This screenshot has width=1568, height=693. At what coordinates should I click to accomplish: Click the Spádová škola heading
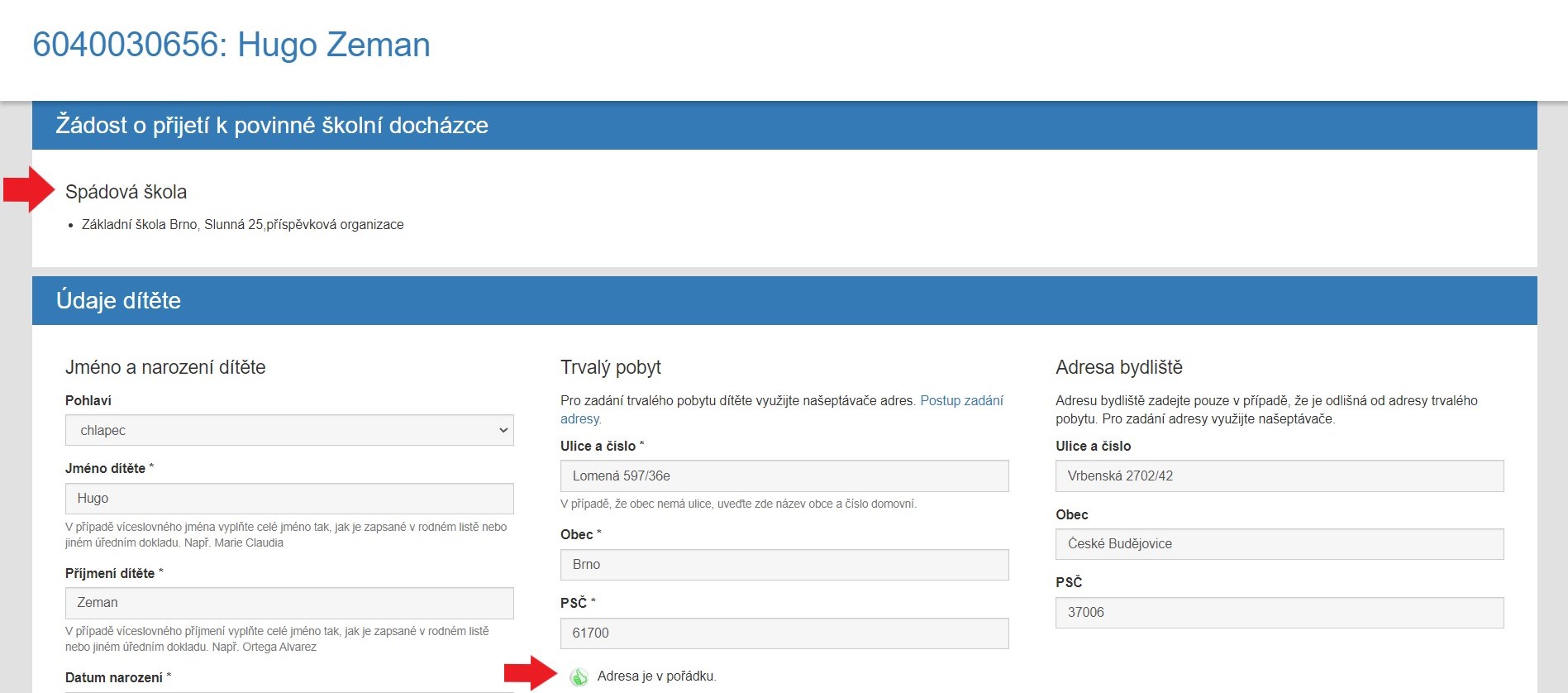126,192
